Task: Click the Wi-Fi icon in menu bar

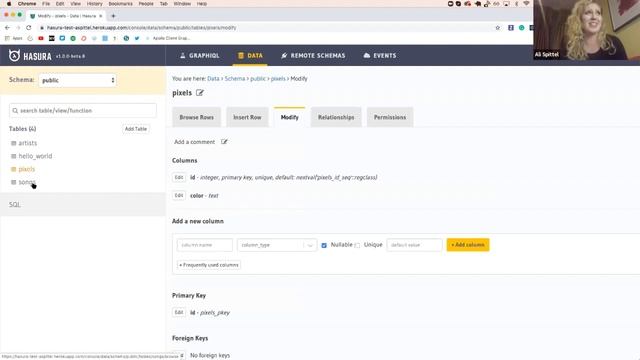Action: coord(527,4)
